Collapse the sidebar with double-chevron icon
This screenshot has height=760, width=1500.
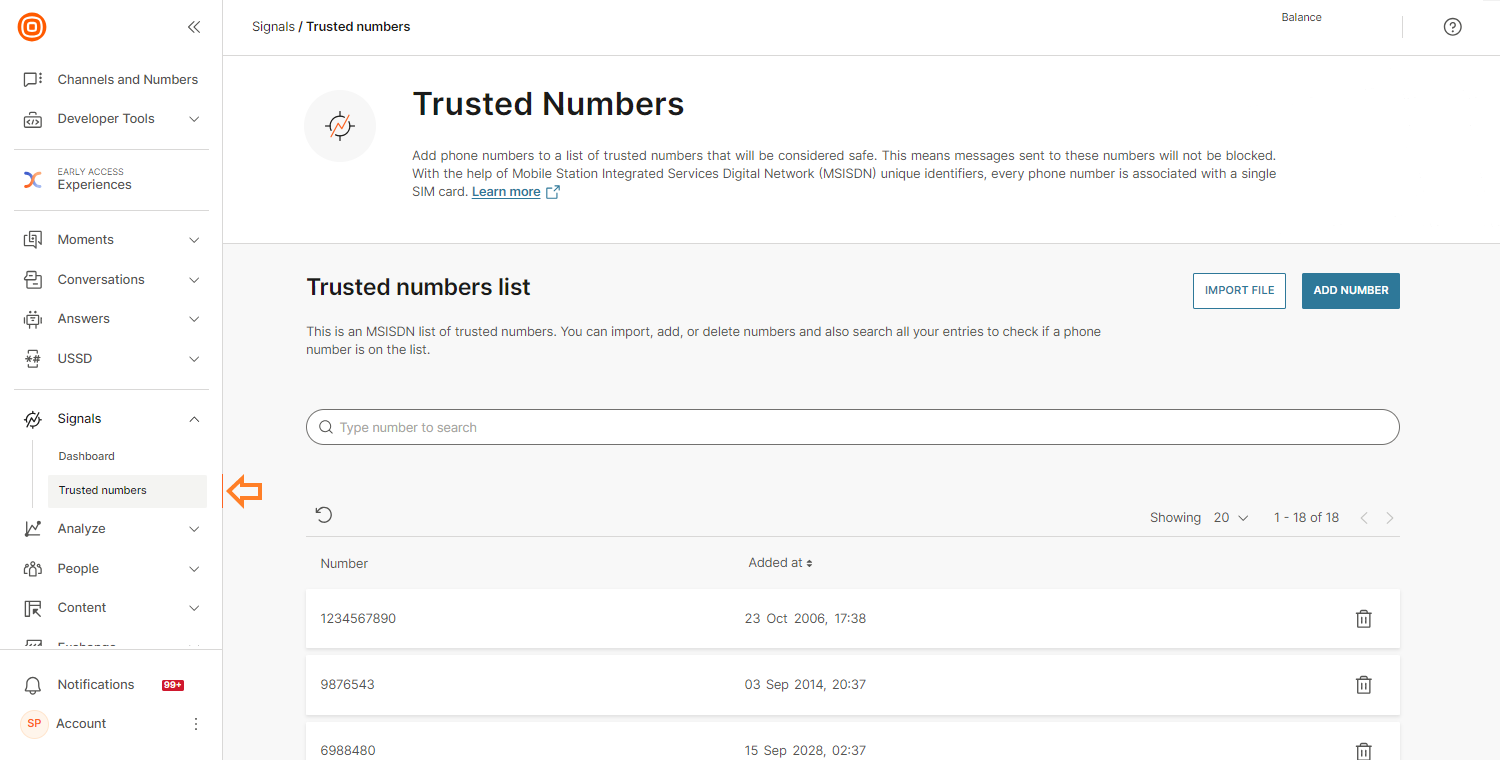click(194, 27)
